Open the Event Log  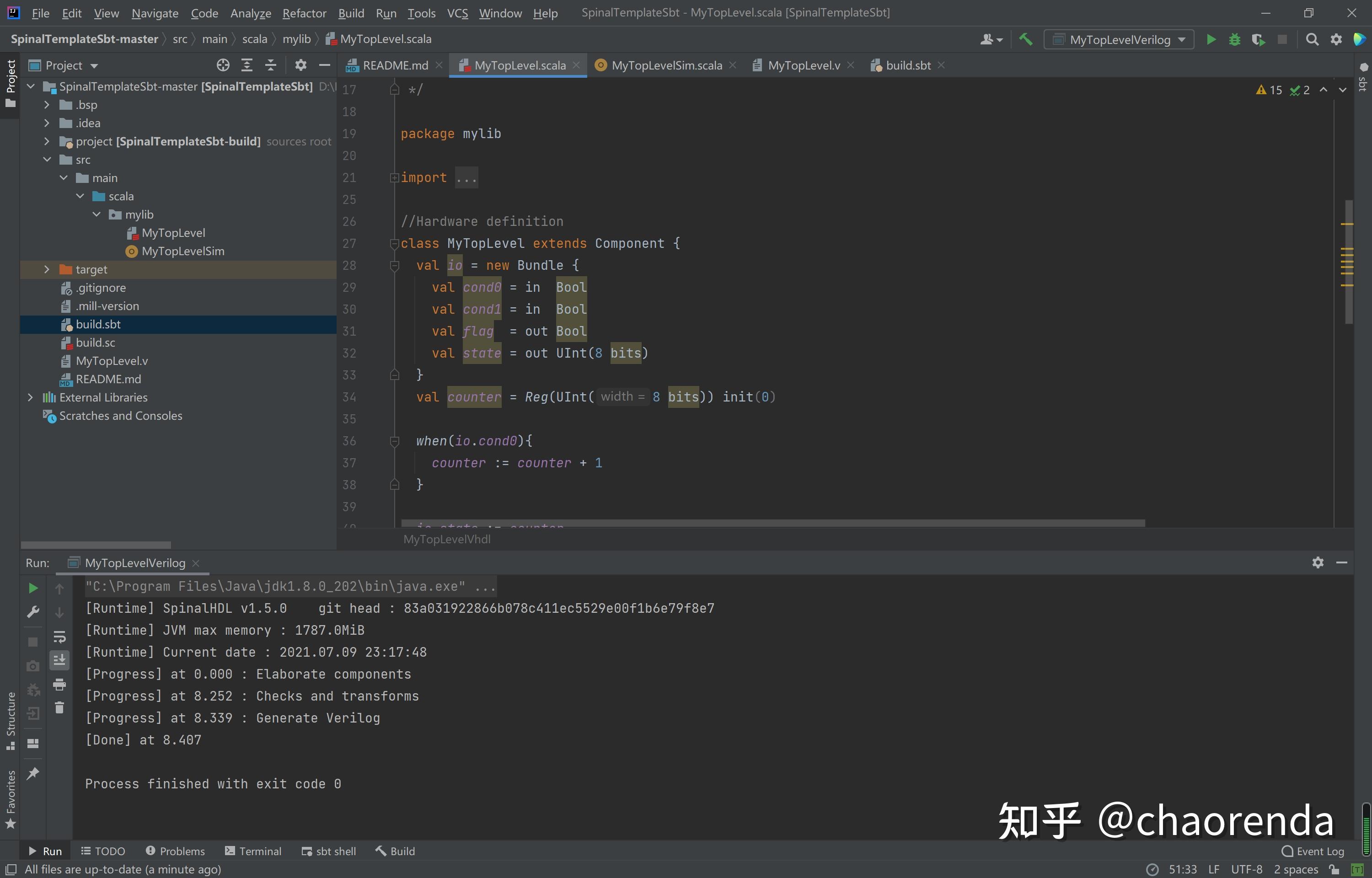1313,851
